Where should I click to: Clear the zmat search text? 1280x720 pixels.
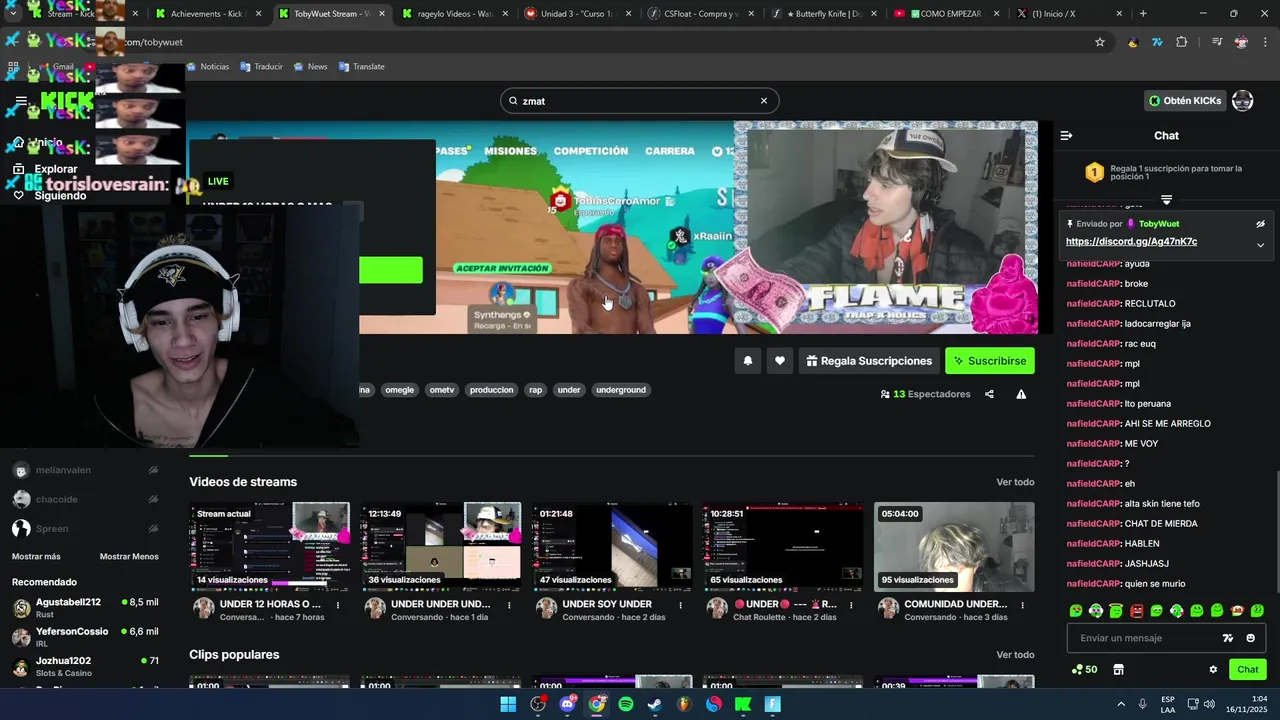tap(764, 101)
